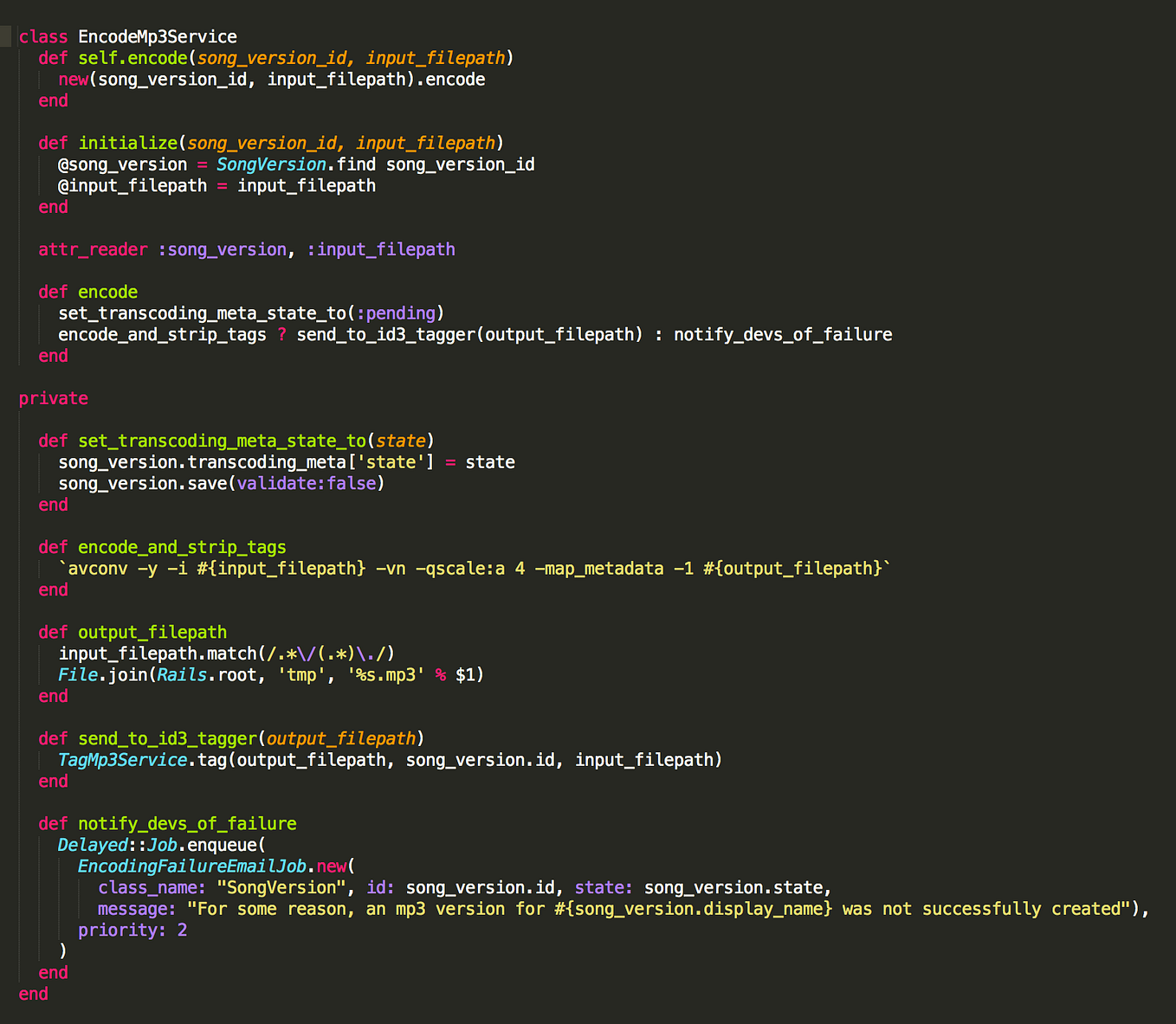This screenshot has height=1024, width=1176.
Task: Select the set_transcoding_meta_state_to method name
Action: 220,441
